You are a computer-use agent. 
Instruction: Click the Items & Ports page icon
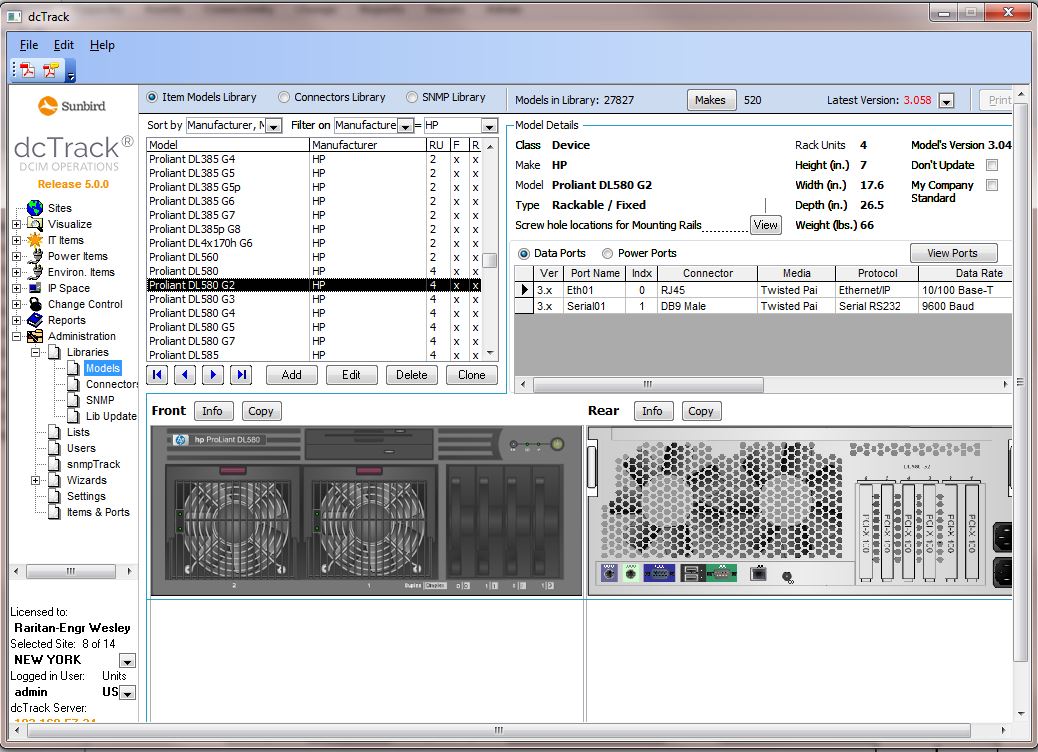click(x=55, y=512)
